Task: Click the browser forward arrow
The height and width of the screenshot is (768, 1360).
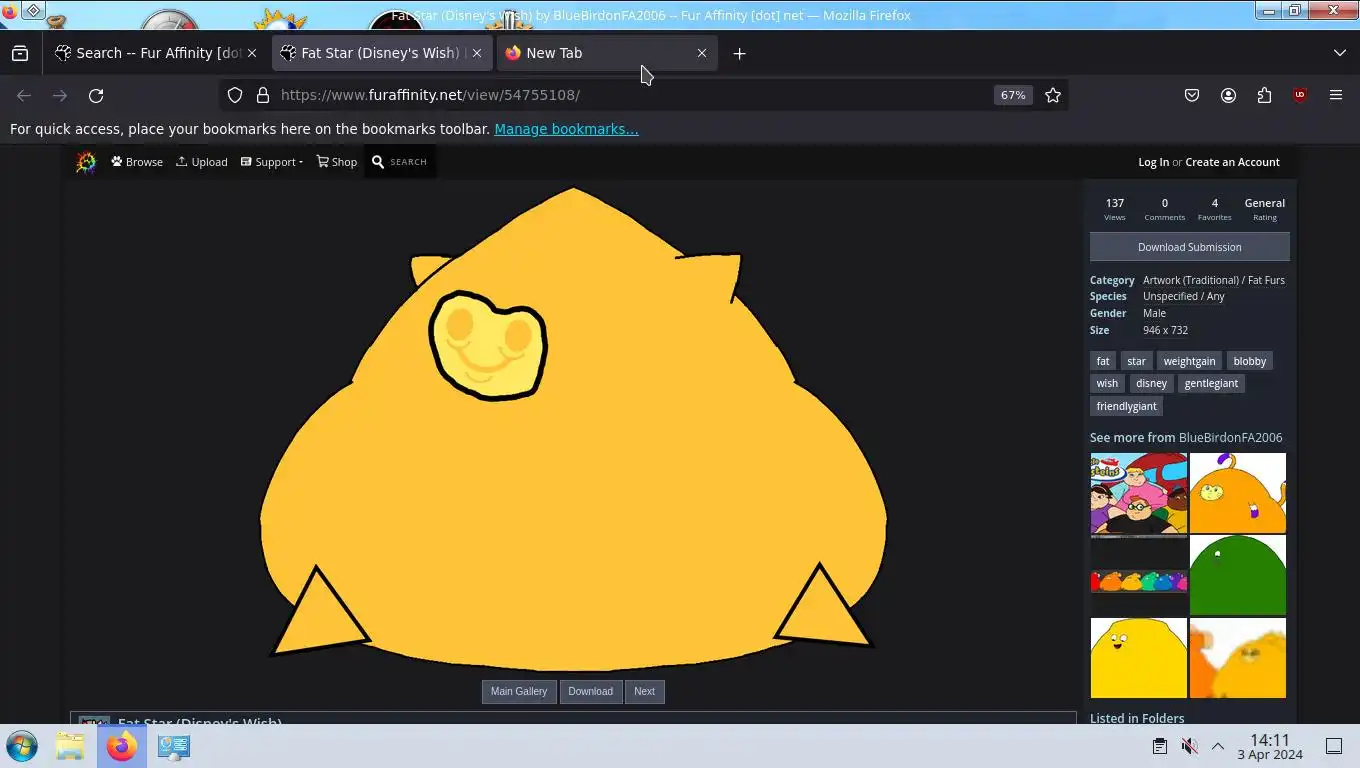Action: click(60, 95)
